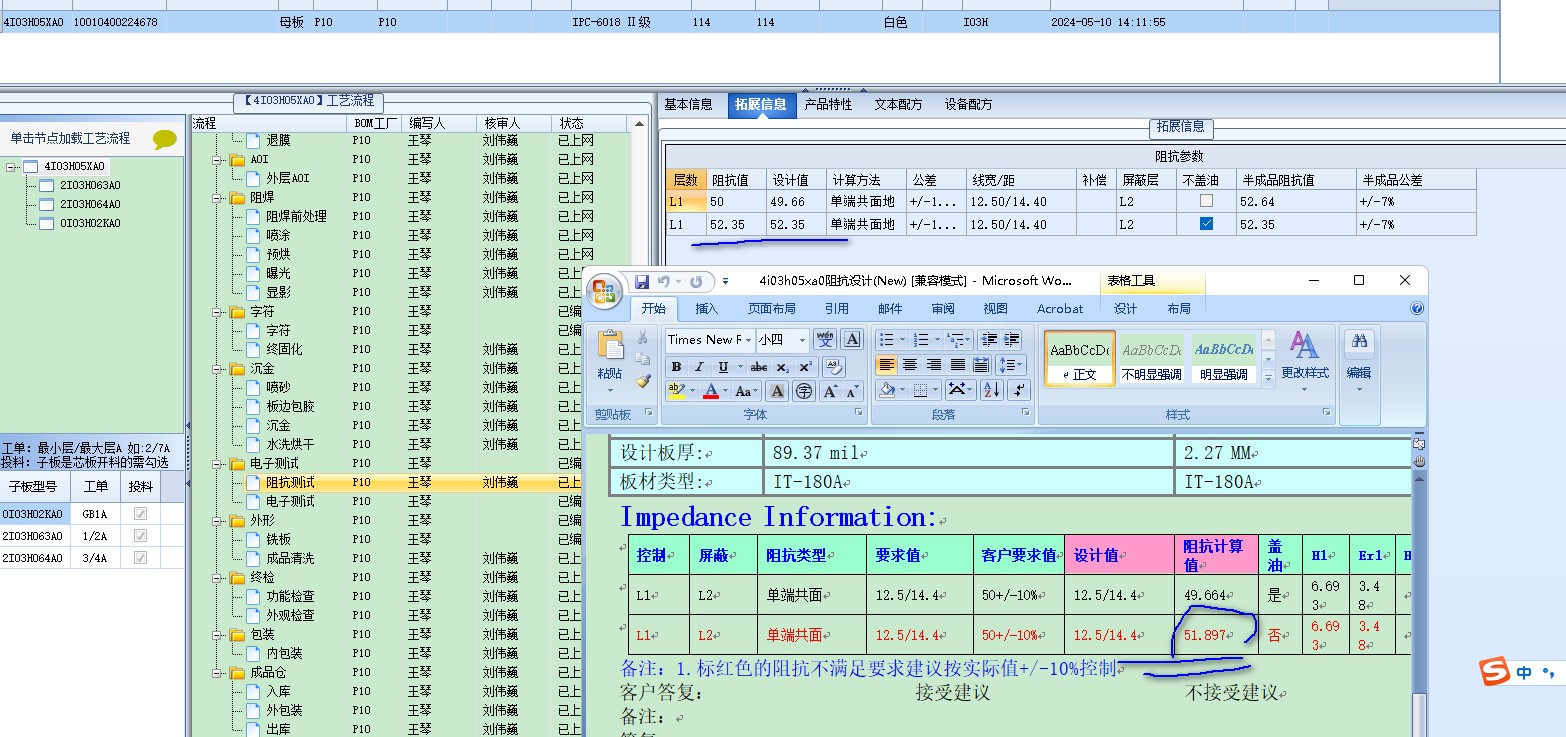Apply strikethrough formatting in Word

[759, 367]
